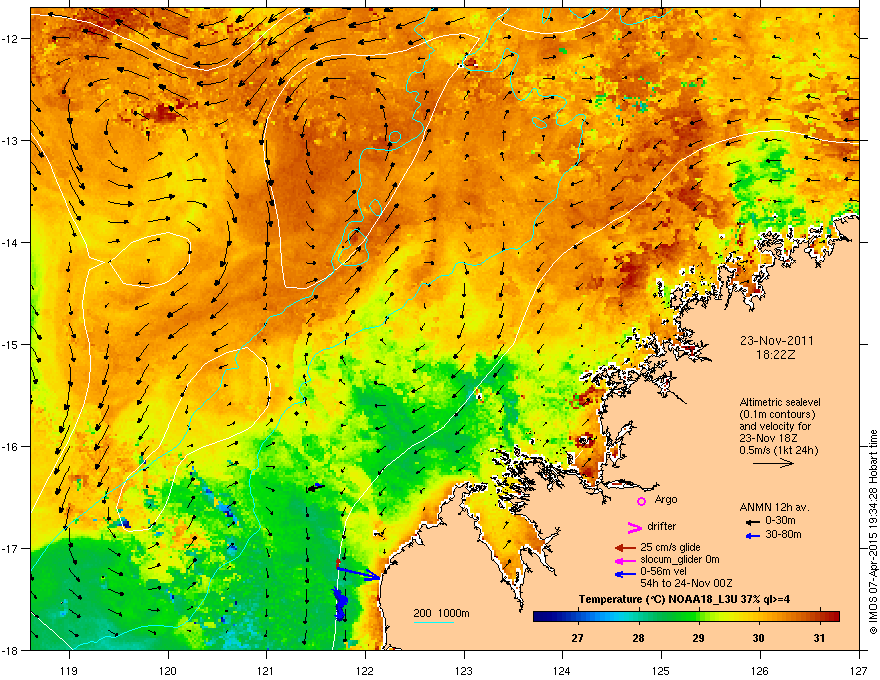This screenshot has width=880, height=680.
Task: Click the longitude axis label '123'
Action: (464, 670)
